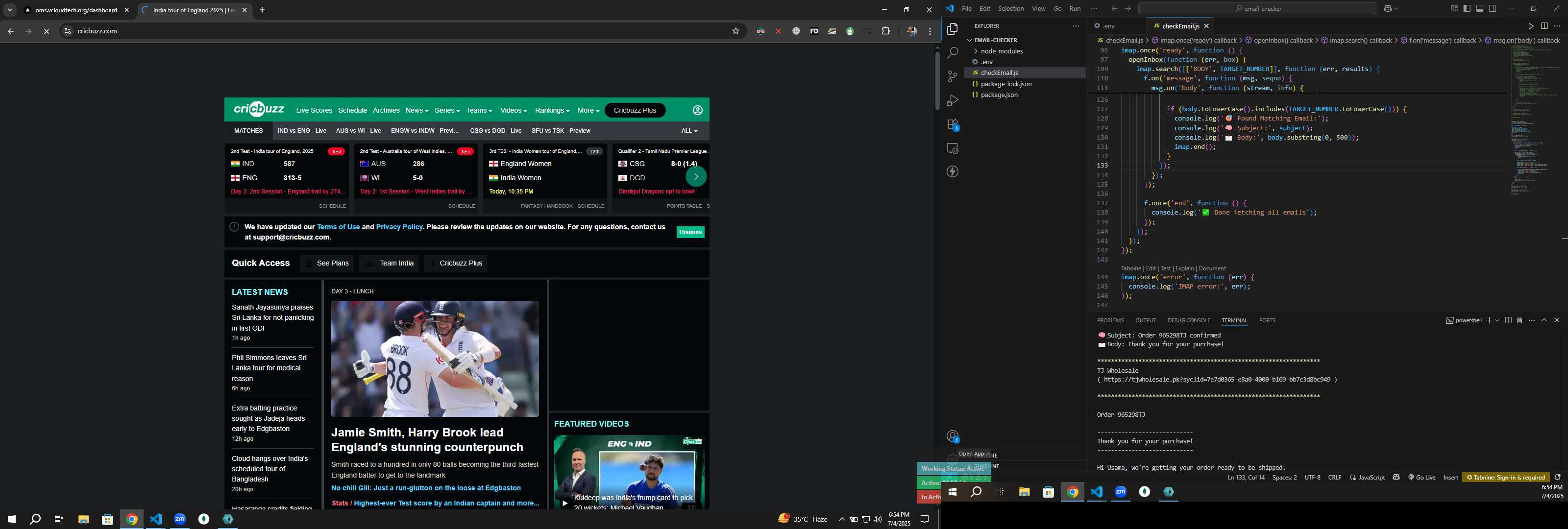Click the Run Code play icon in editor toolbar

click(x=1530, y=26)
